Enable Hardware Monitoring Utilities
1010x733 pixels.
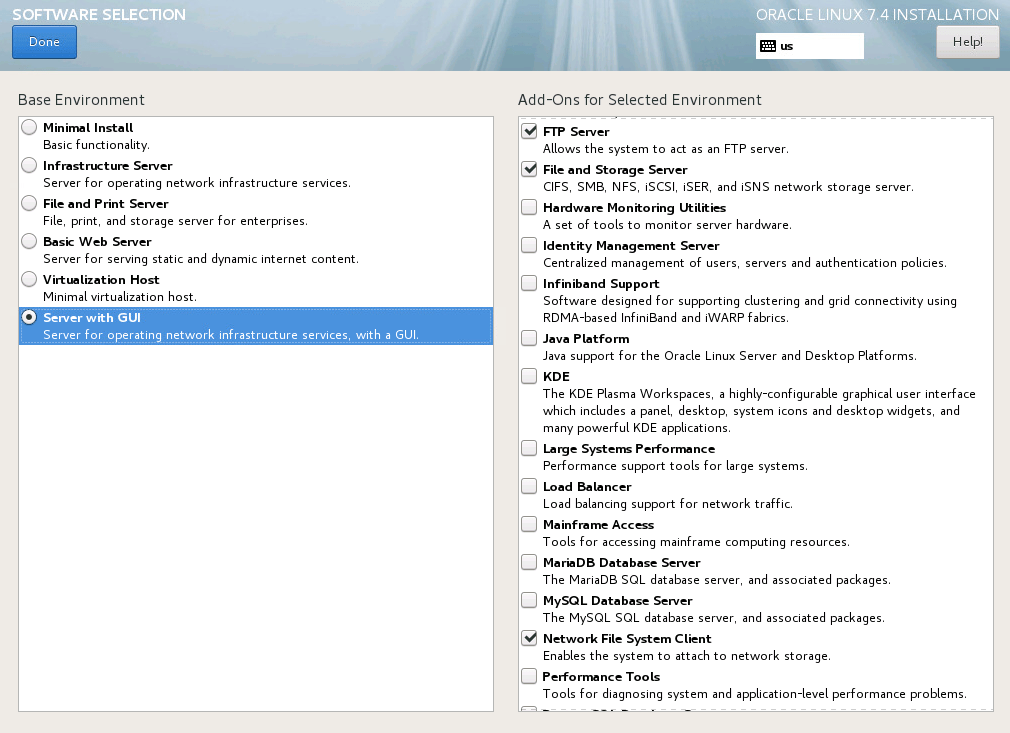point(528,207)
